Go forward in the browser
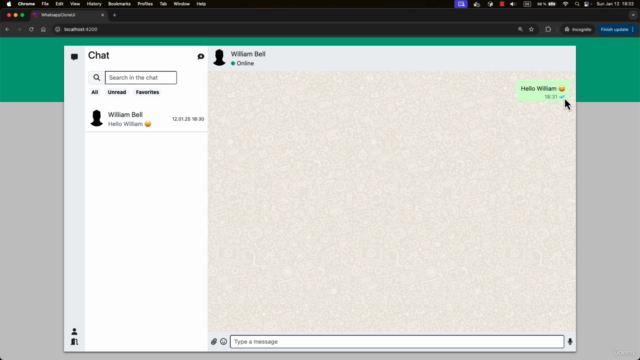Viewport: 640px width, 360px height. 19,29
